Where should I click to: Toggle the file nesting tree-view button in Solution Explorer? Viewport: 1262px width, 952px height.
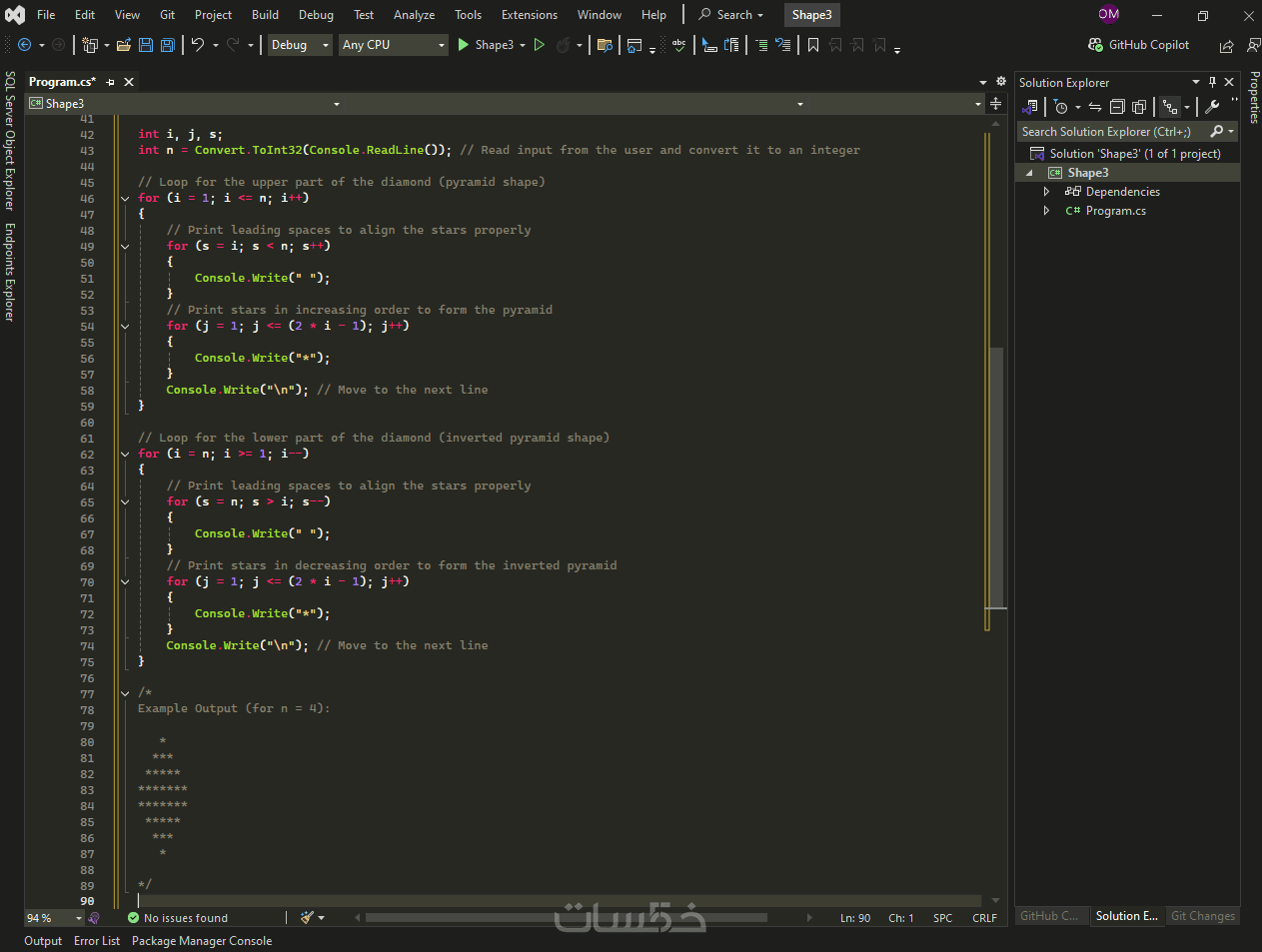[1170, 107]
